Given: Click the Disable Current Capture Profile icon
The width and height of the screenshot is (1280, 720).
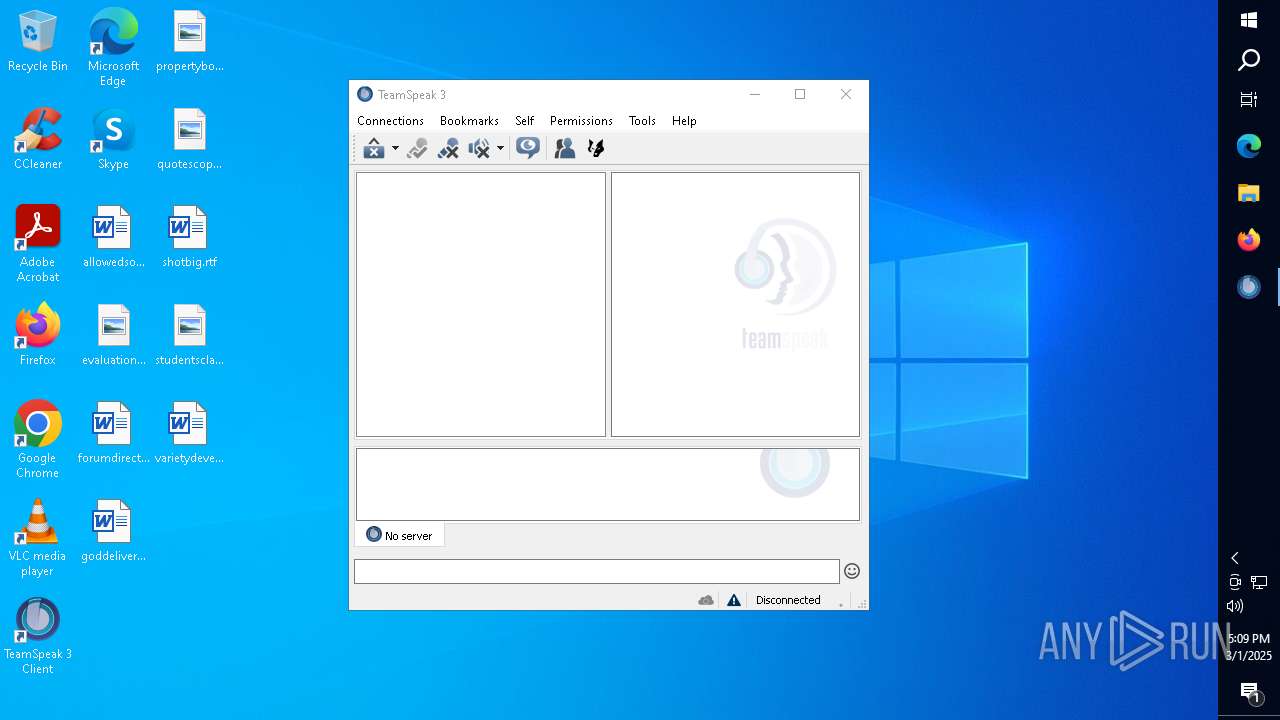Looking at the screenshot, I should [417, 148].
